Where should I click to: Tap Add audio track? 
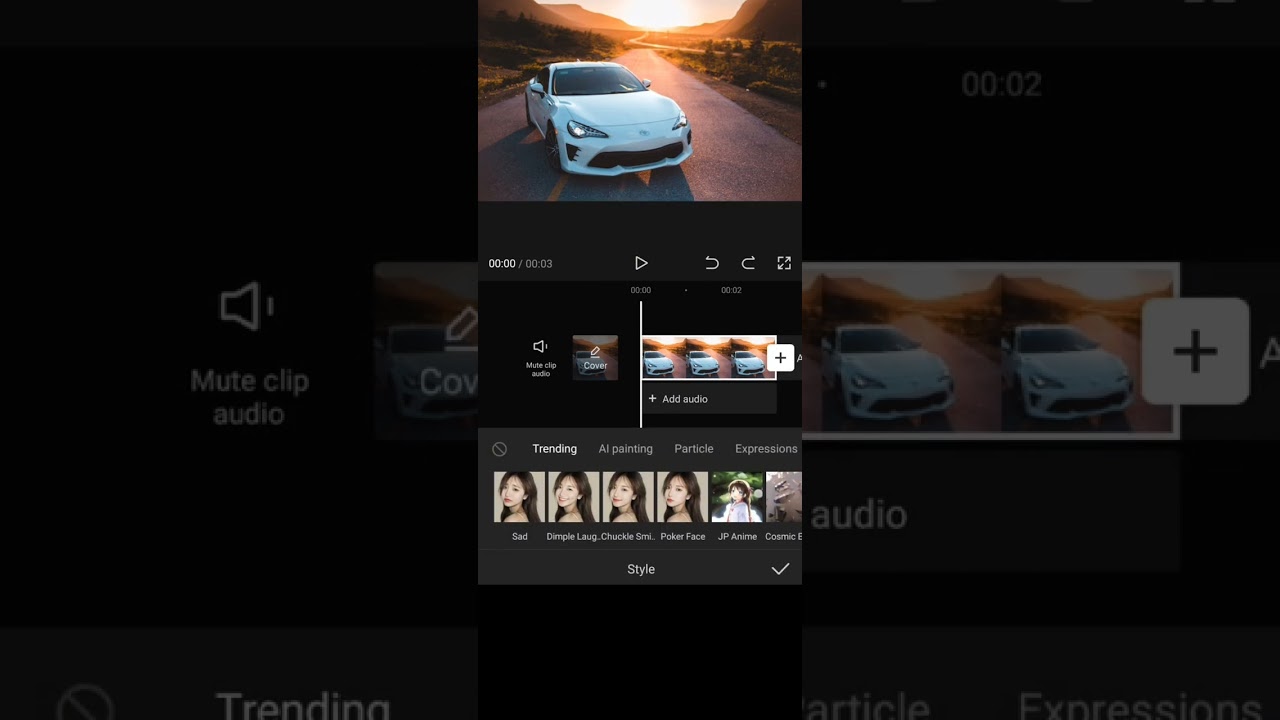point(708,399)
